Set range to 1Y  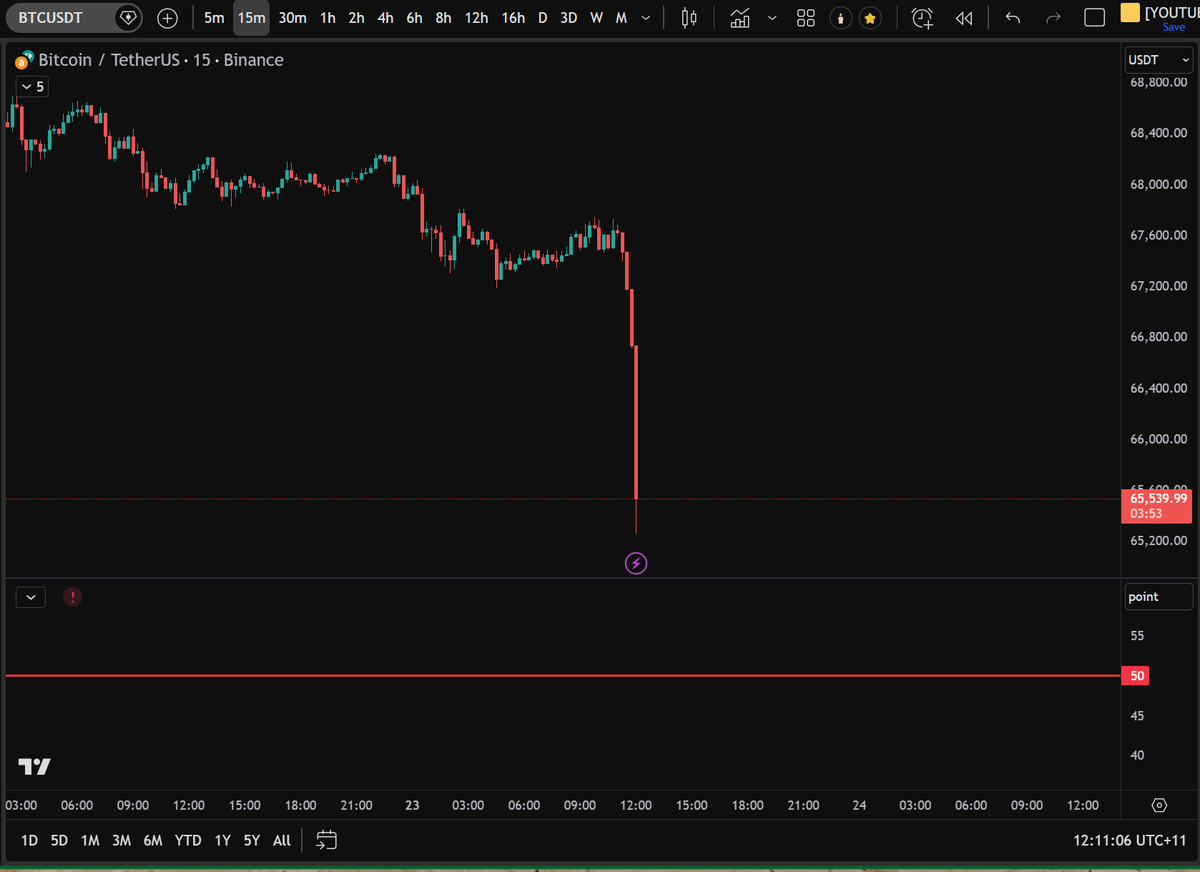coord(223,840)
